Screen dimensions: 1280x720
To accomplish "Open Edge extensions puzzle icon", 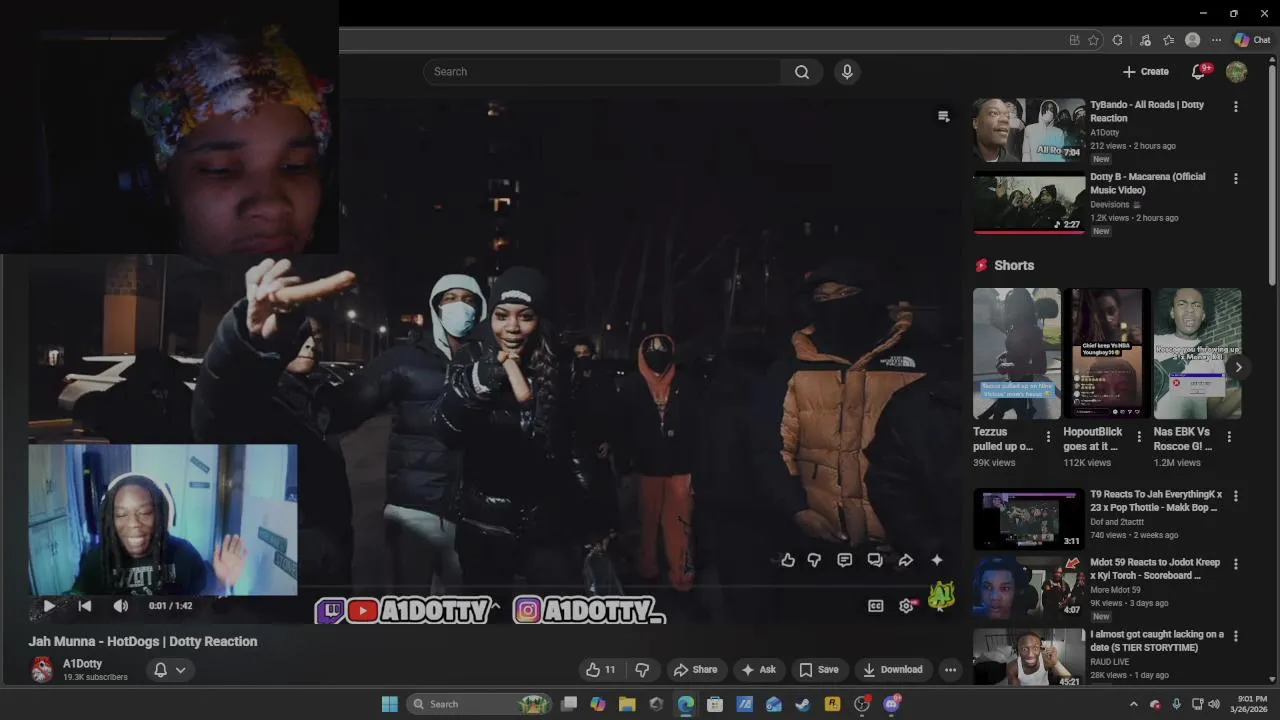I will pyautogui.click(x=1118, y=40).
